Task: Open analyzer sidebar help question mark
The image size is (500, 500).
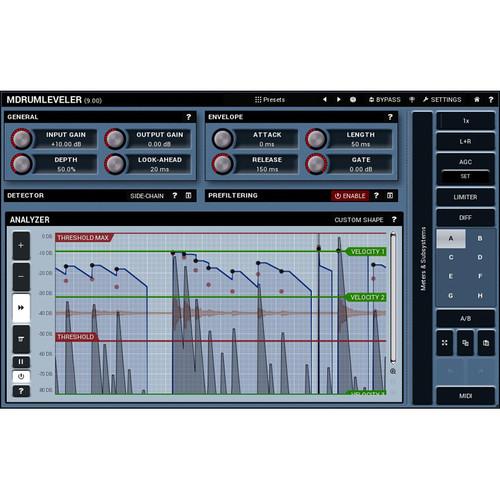Action: [21, 391]
